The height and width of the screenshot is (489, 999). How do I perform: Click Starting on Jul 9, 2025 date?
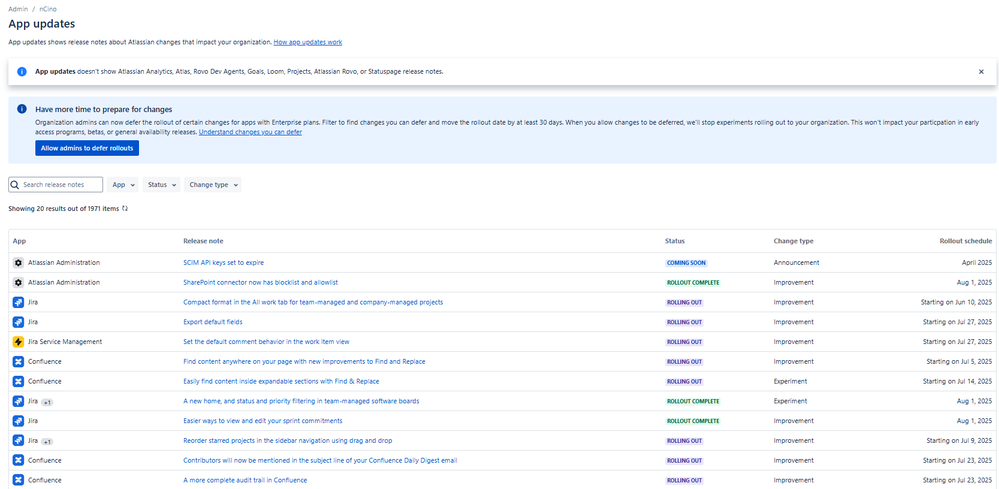(959, 441)
